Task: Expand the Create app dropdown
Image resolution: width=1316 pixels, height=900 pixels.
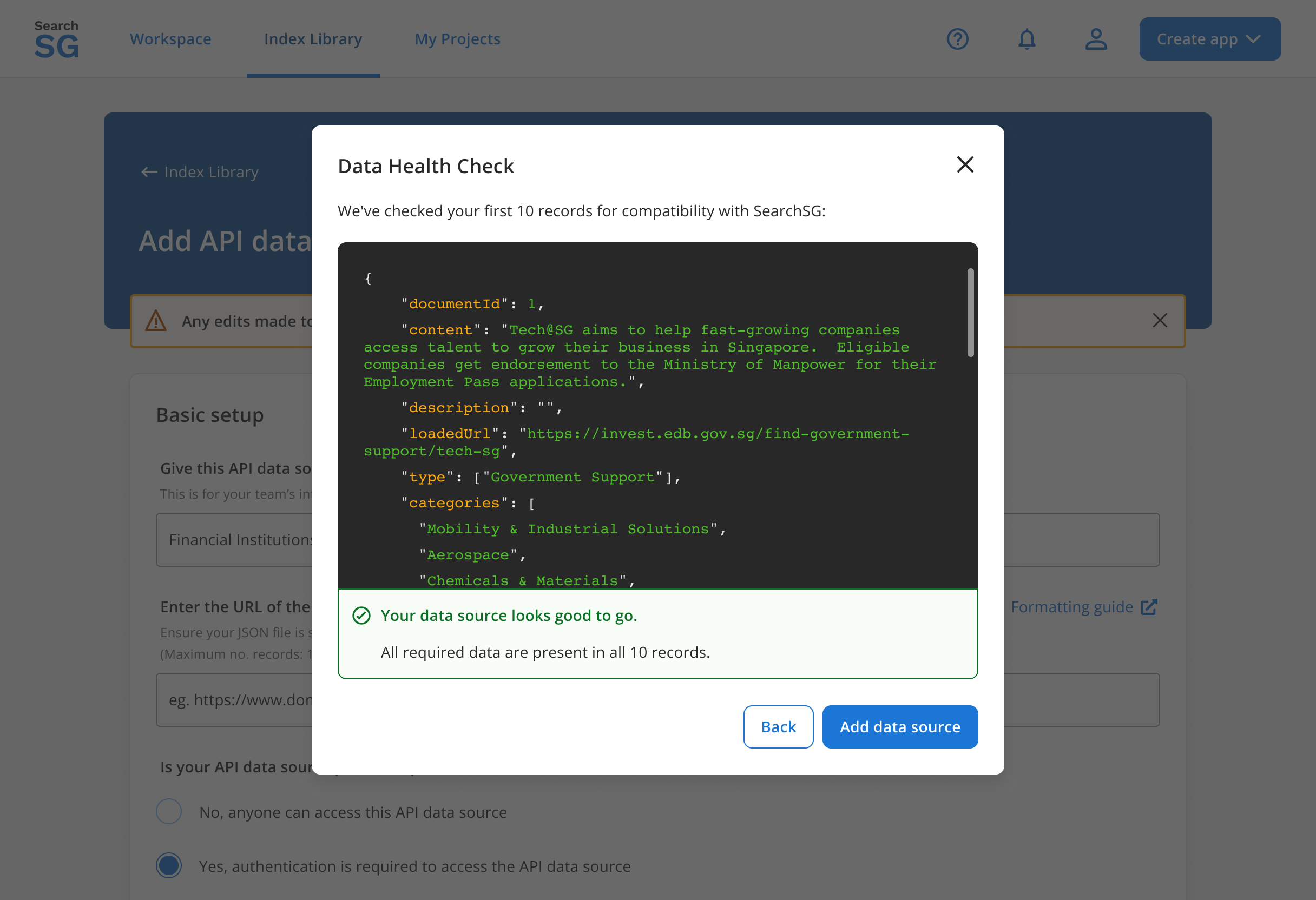Action: (x=1209, y=39)
